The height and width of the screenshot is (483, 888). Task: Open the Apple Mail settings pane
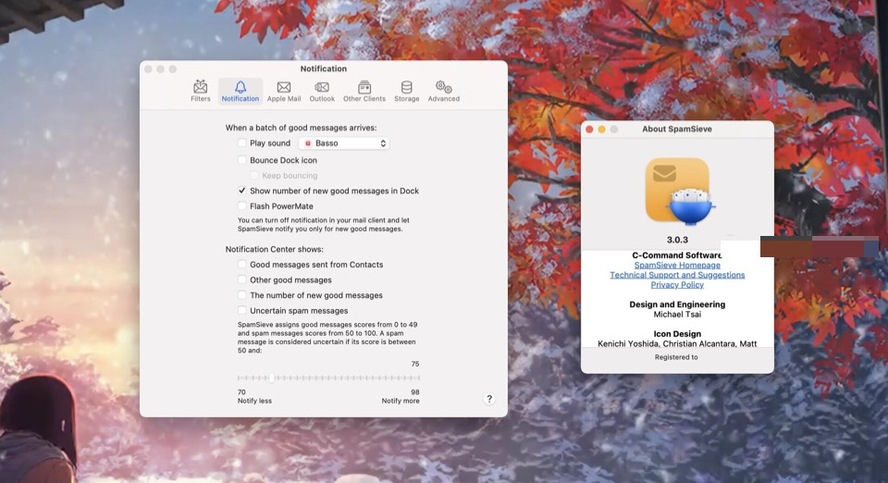(x=283, y=91)
